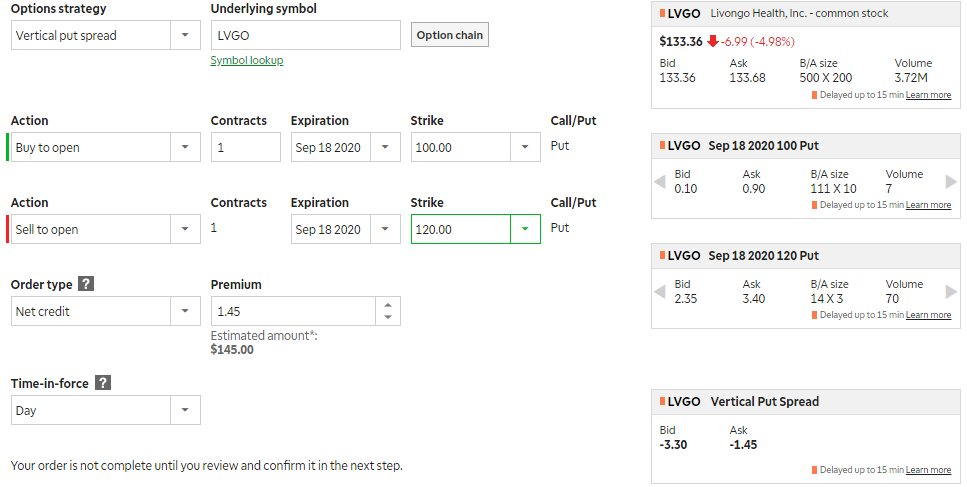Click the Contracts quantity field
The image size is (967, 487).
tap(245, 147)
